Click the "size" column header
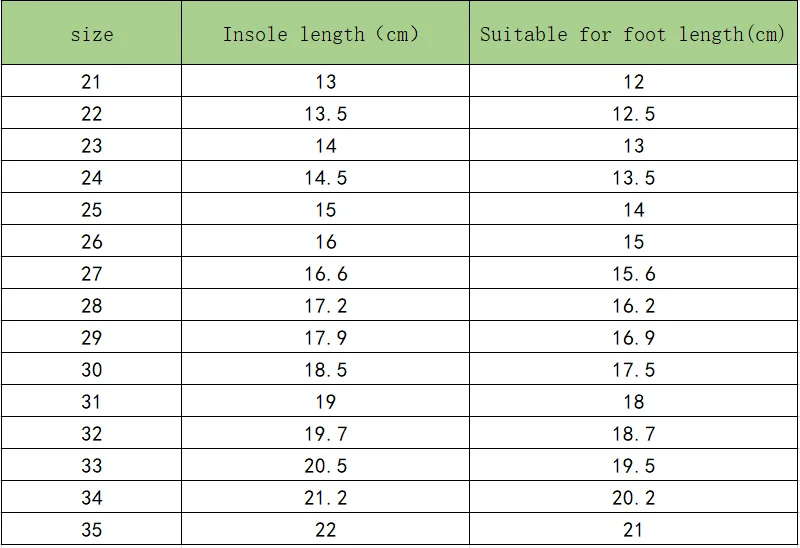 click(91, 34)
